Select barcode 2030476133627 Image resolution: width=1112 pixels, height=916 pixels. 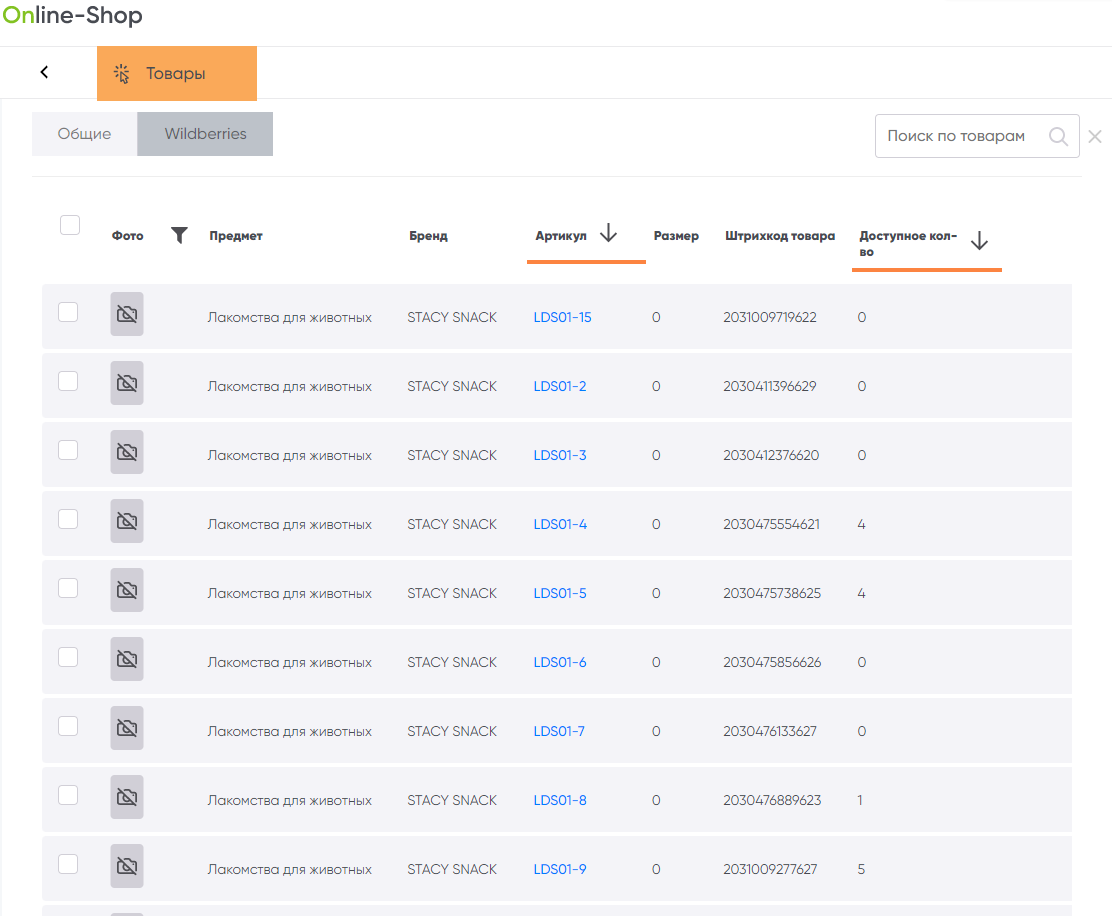(x=769, y=731)
